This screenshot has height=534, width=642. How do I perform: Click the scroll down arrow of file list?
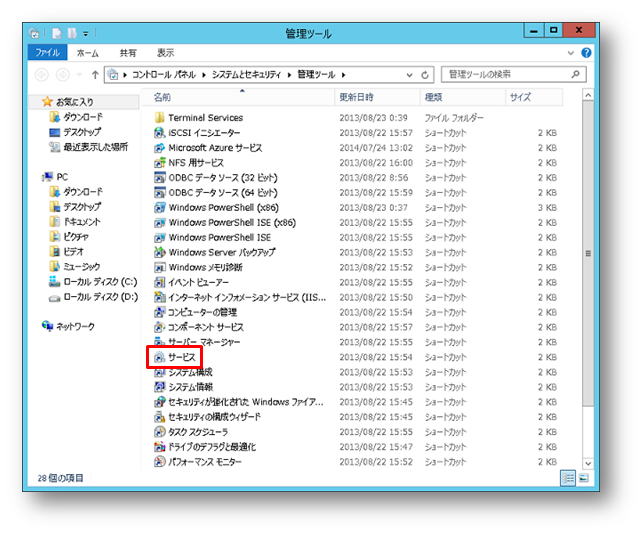(588, 464)
